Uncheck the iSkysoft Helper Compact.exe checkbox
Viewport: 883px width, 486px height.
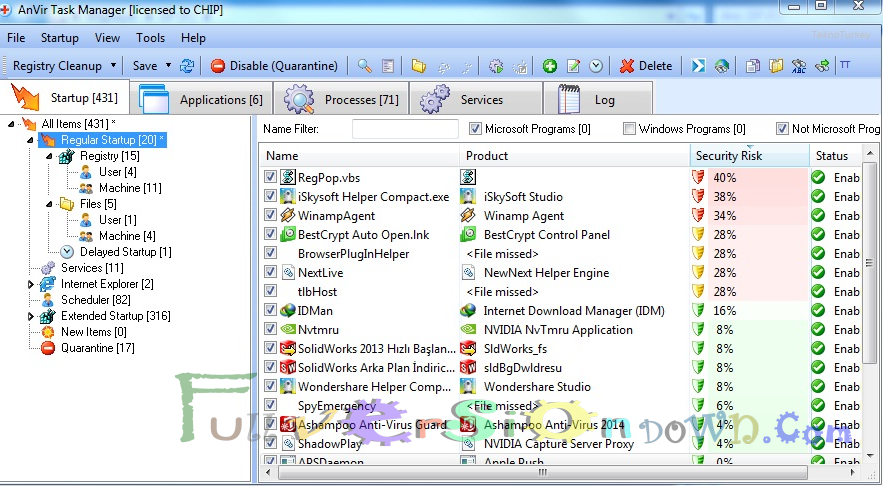[x=270, y=196]
